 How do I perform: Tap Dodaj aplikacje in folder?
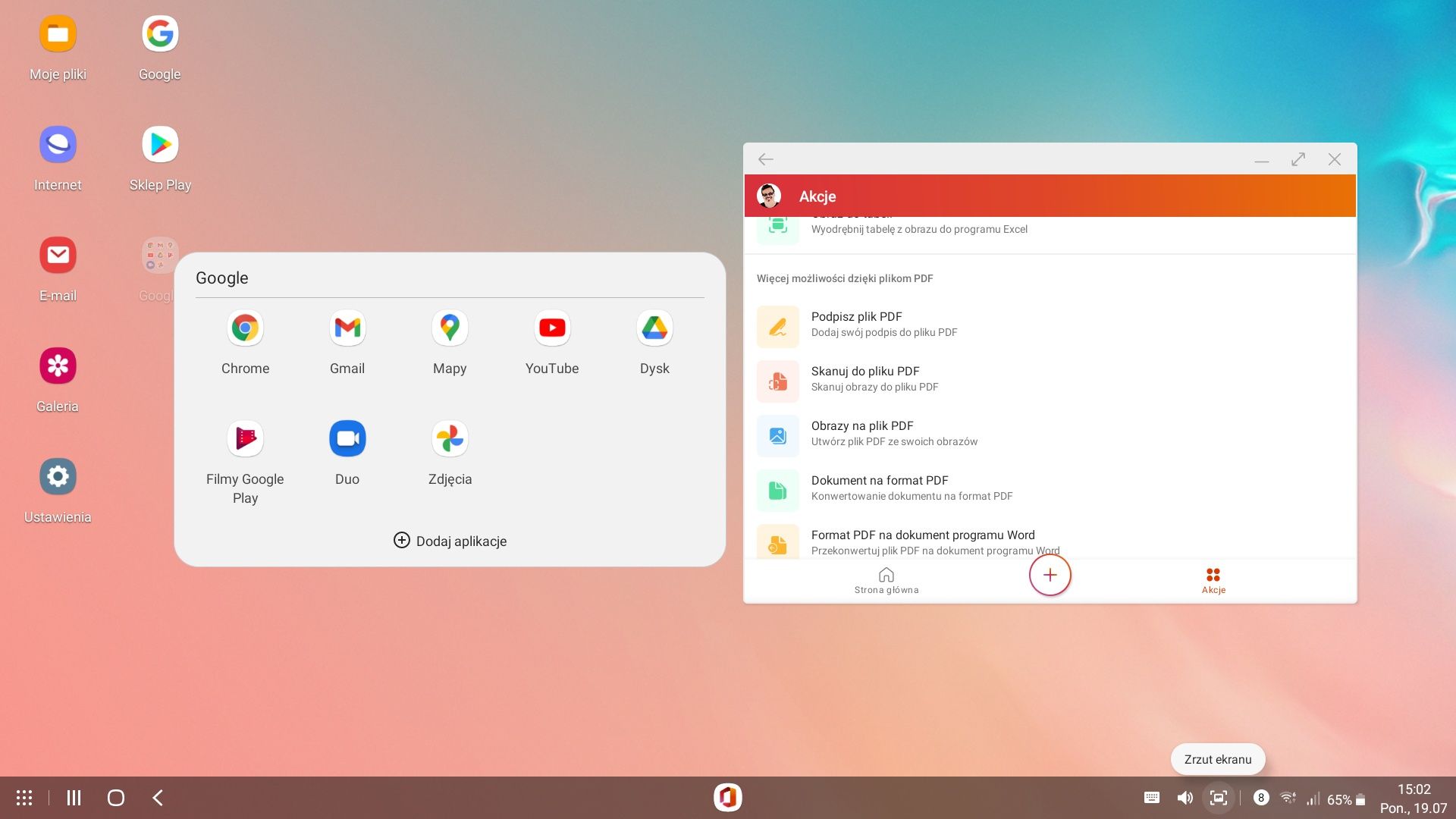coord(450,541)
